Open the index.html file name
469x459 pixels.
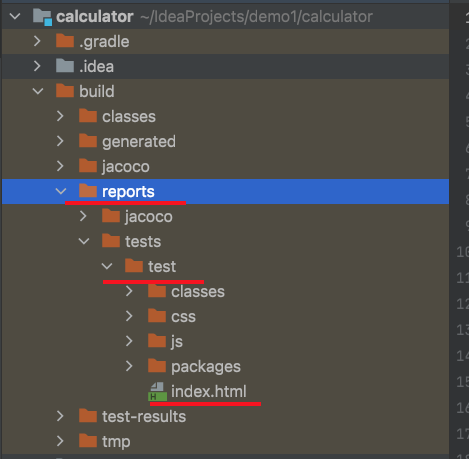[x=209, y=391]
